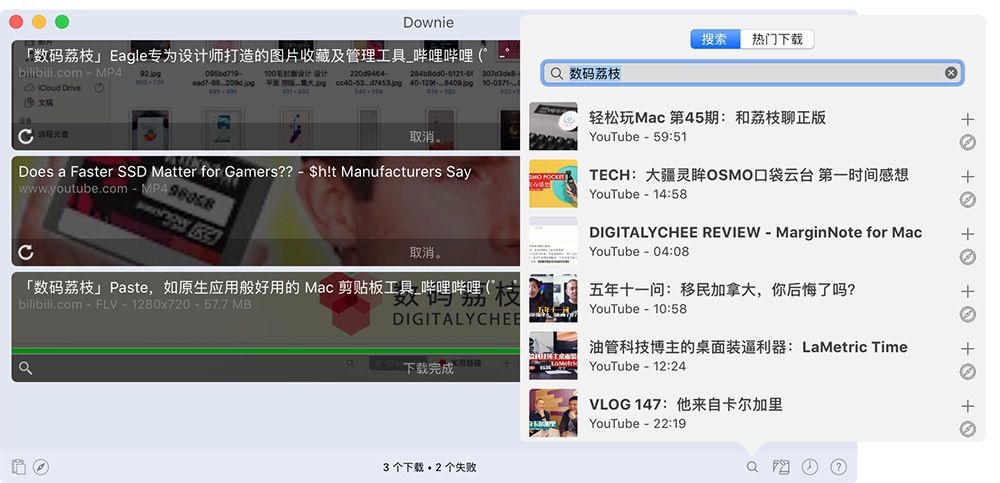Retry the Eagle bilibili download

tap(26, 137)
